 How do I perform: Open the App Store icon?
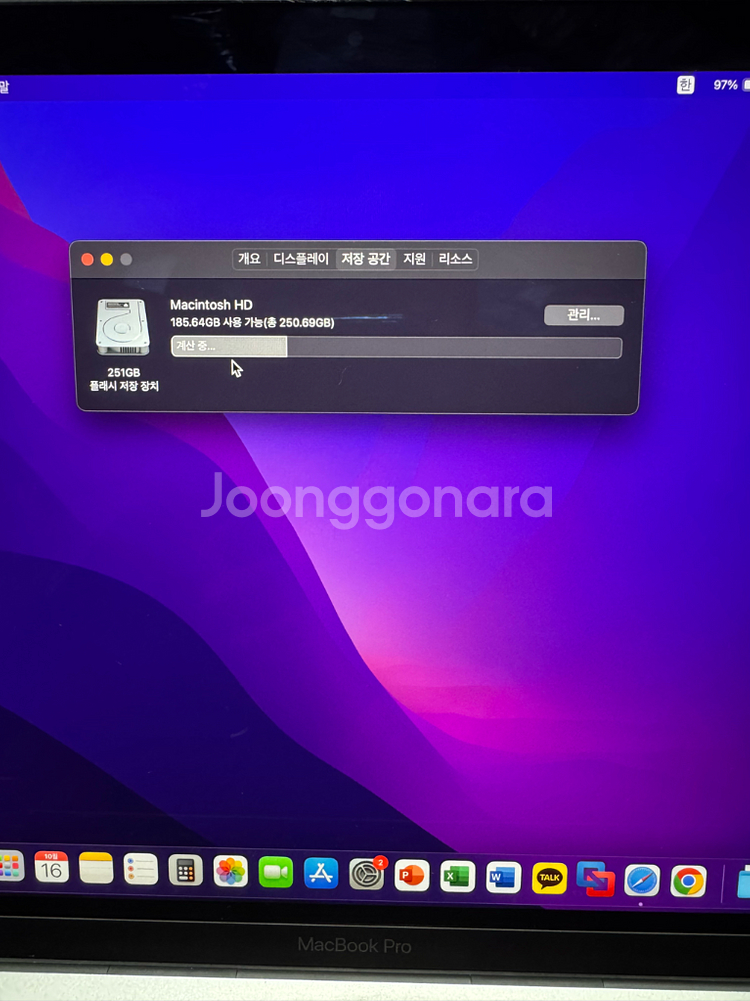(321, 873)
